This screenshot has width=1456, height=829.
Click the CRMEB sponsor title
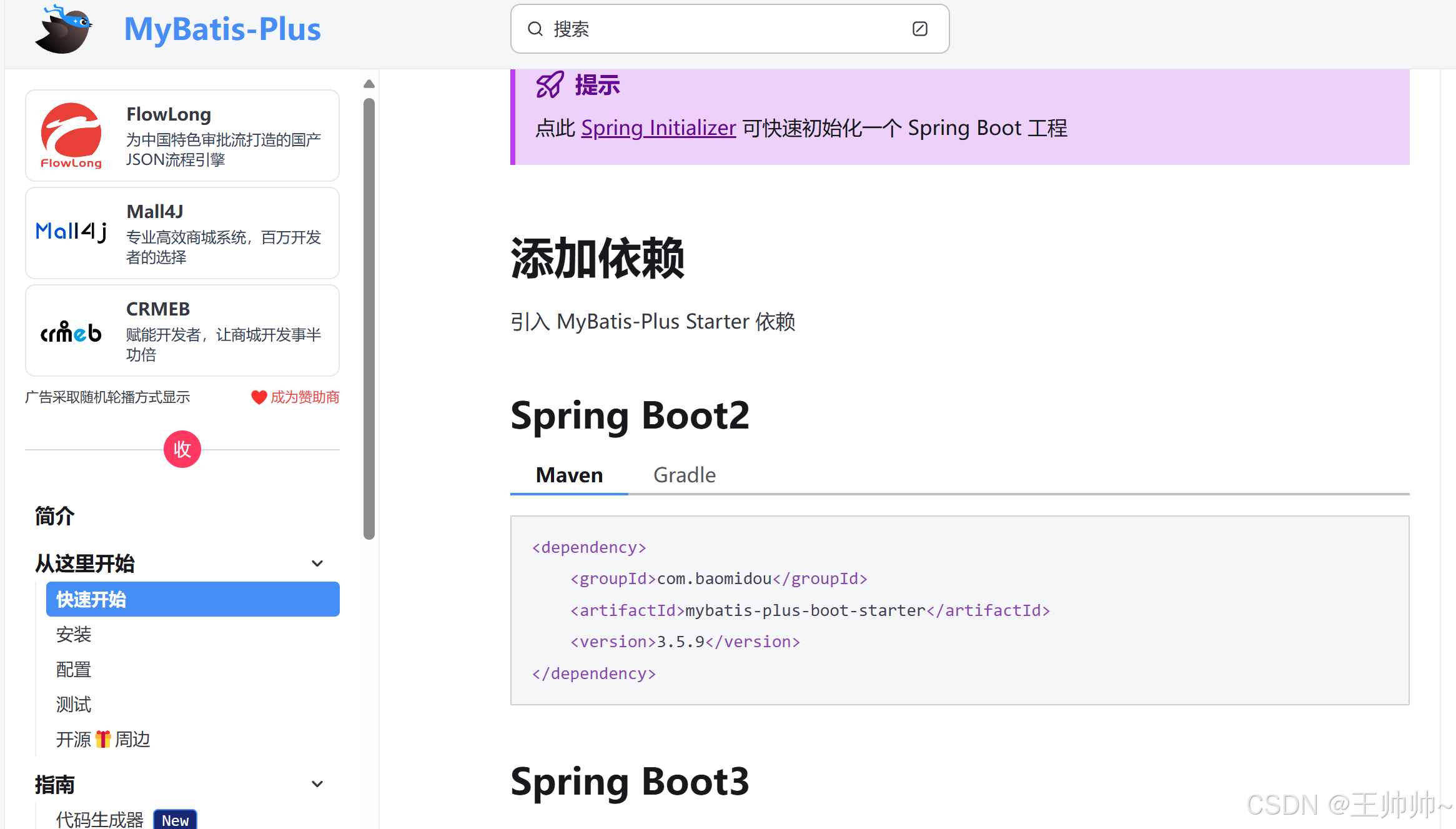point(158,309)
